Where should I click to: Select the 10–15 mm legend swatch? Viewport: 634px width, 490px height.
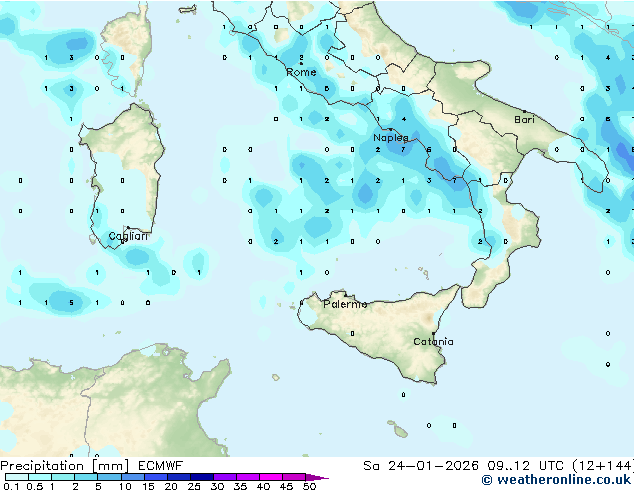(132, 477)
